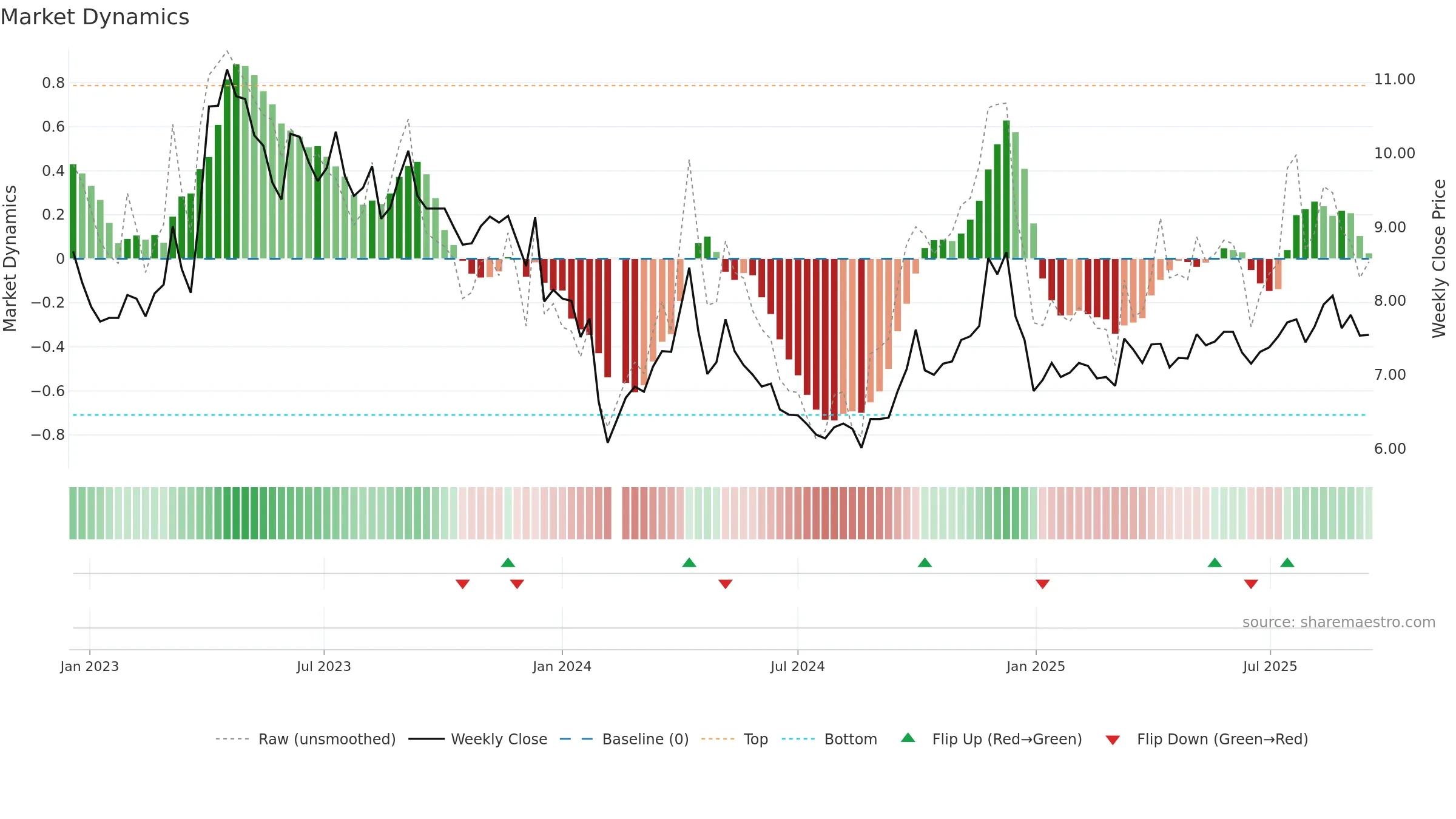The width and height of the screenshot is (1456, 819).
Task: Click the Jul 2024 axis label
Action: [x=798, y=666]
